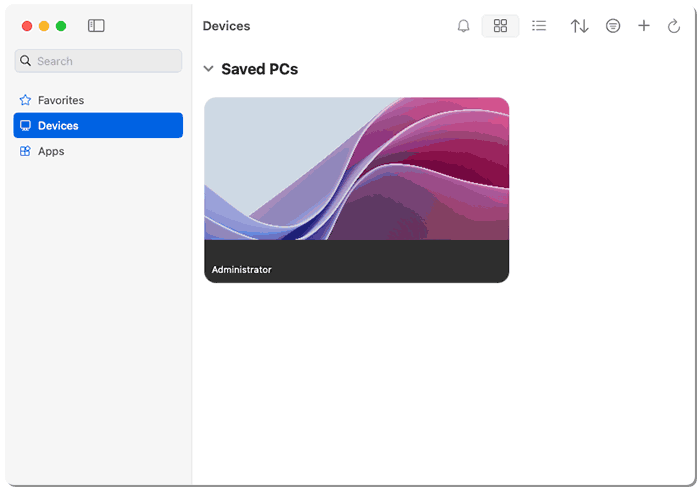700x490 pixels.
Task: Open the Administrator PC wallpaper thumbnail
Action: (x=356, y=168)
